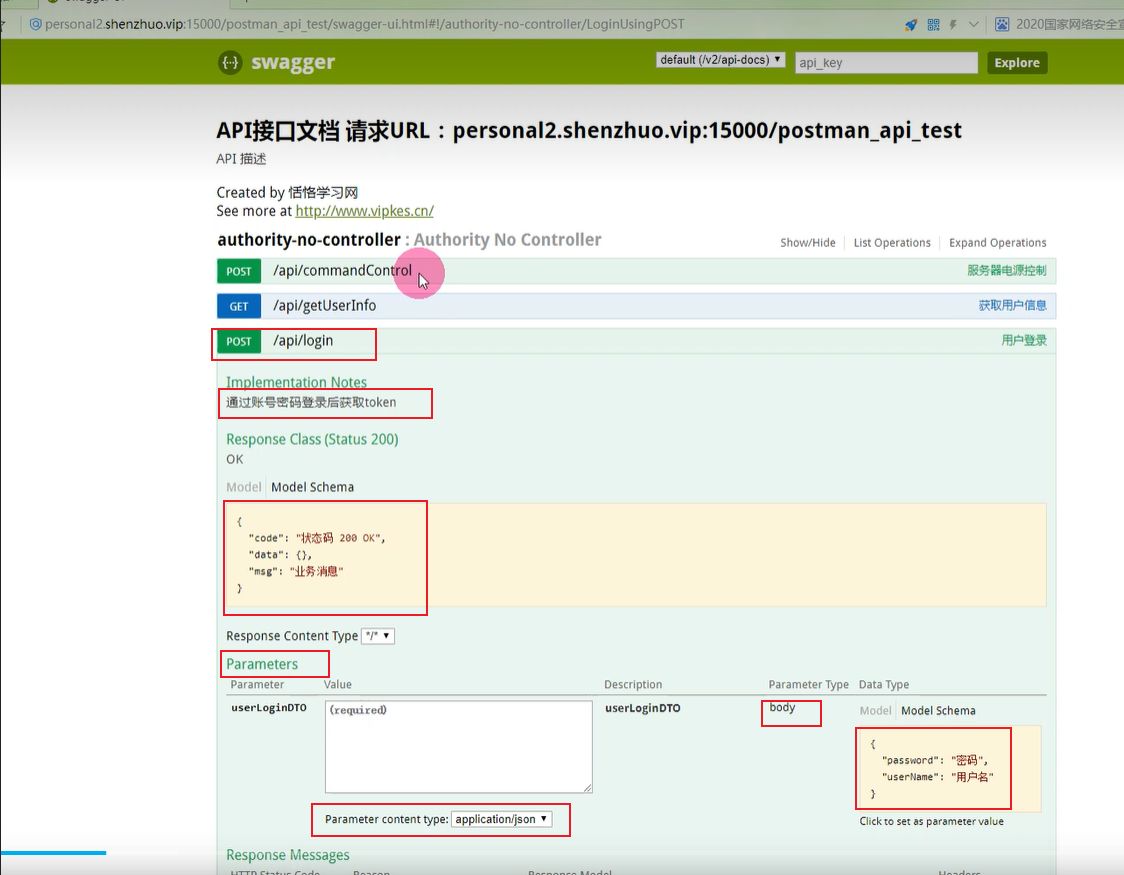
Task: Click the rocket speed-up icon in address bar
Action: 911,25
